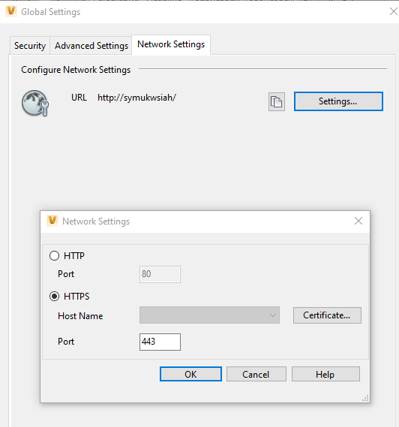The height and width of the screenshot is (427, 399).
Task: Switch to the Security tab
Action: tap(30, 45)
